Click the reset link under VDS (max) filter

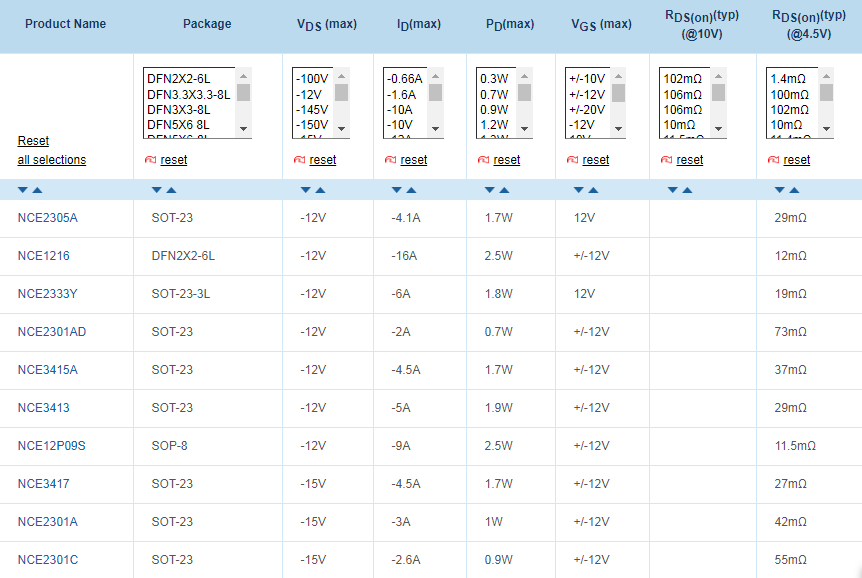coord(323,159)
